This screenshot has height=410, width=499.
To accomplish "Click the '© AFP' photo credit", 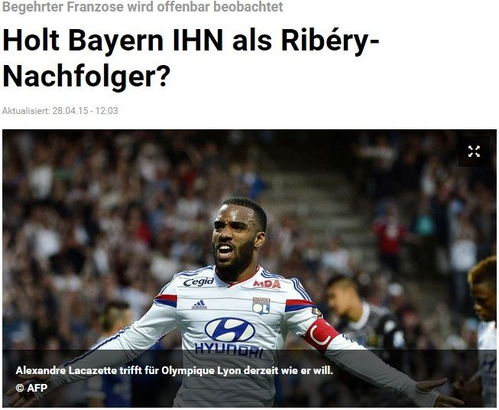I will tap(31, 388).
